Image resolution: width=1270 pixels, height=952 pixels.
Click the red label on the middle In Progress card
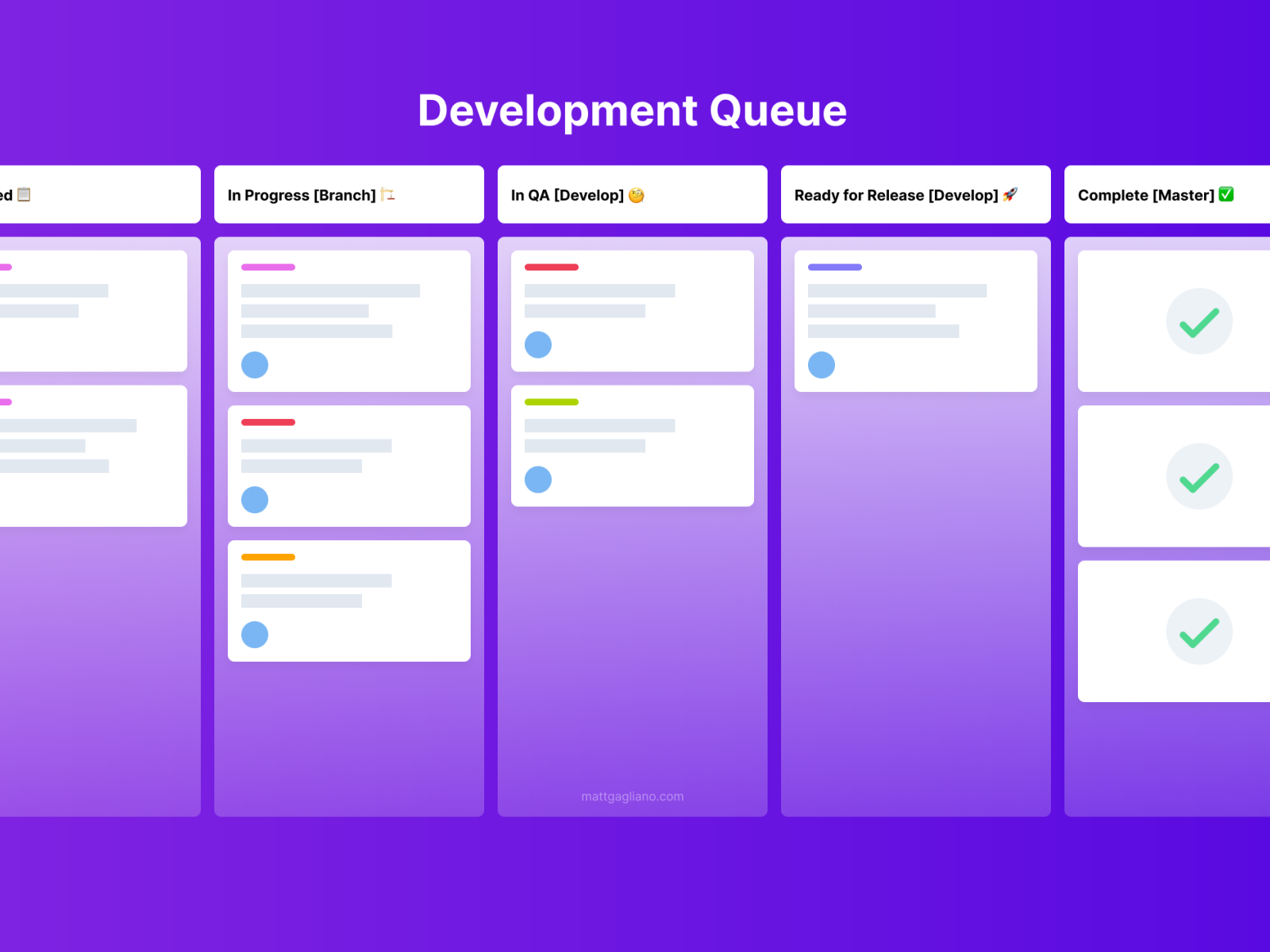tap(267, 422)
